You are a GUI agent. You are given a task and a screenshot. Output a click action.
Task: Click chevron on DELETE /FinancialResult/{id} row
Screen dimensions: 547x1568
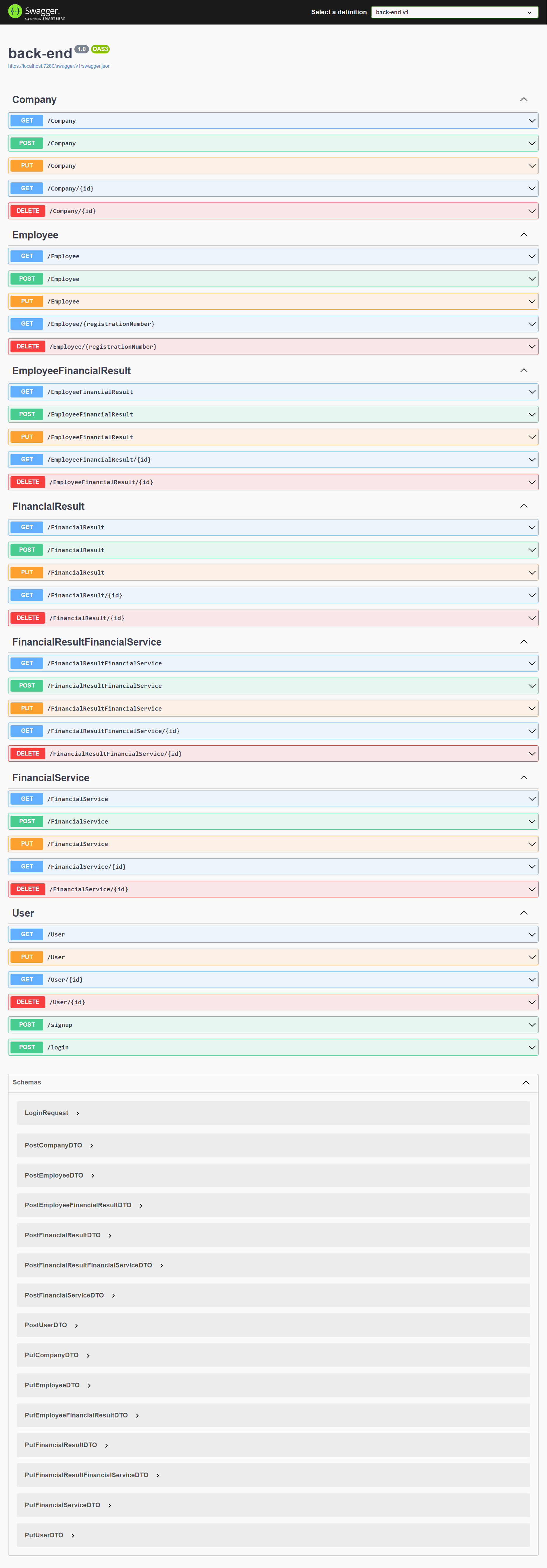coord(532,618)
